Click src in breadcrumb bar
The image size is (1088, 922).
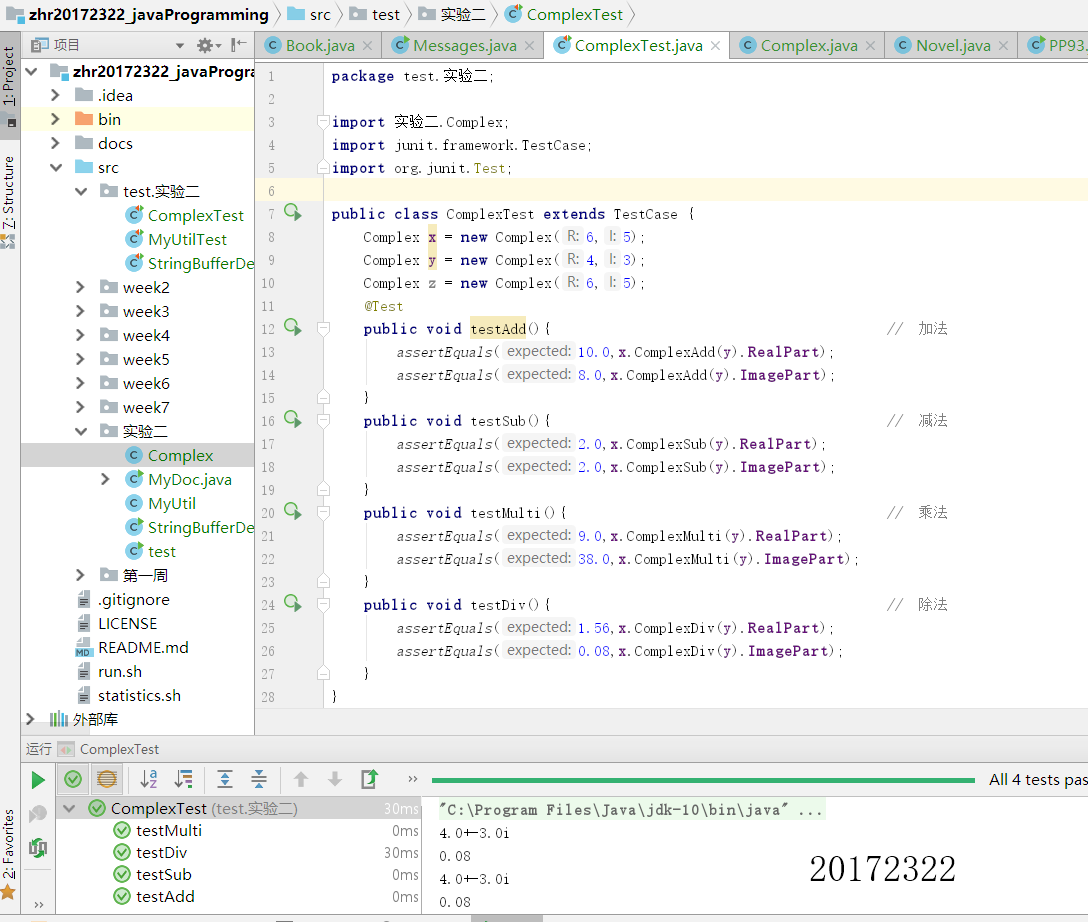(x=309, y=15)
